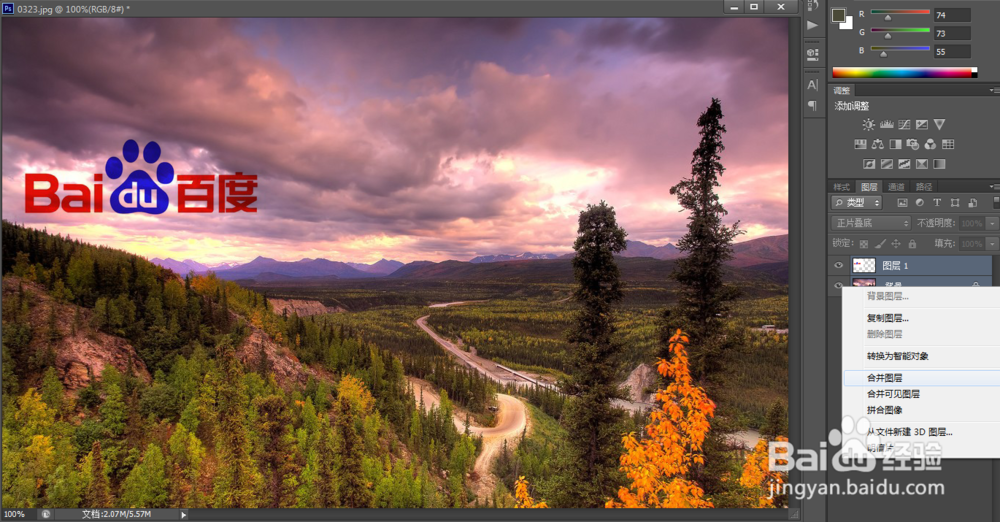The height and width of the screenshot is (522, 1000).
Task: Click the foreground color swatch
Action: (838, 15)
